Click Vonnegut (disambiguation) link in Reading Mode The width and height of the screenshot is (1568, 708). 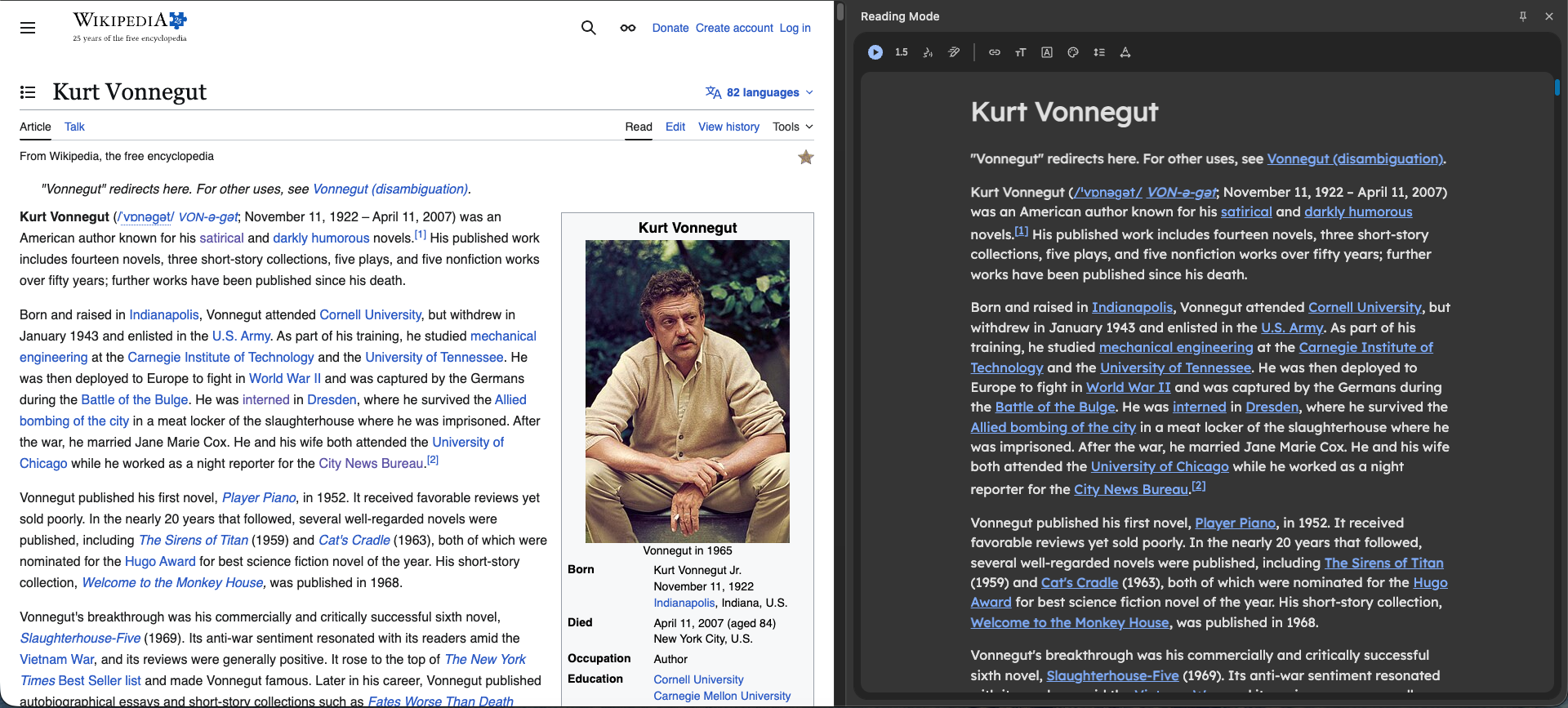[1355, 158]
